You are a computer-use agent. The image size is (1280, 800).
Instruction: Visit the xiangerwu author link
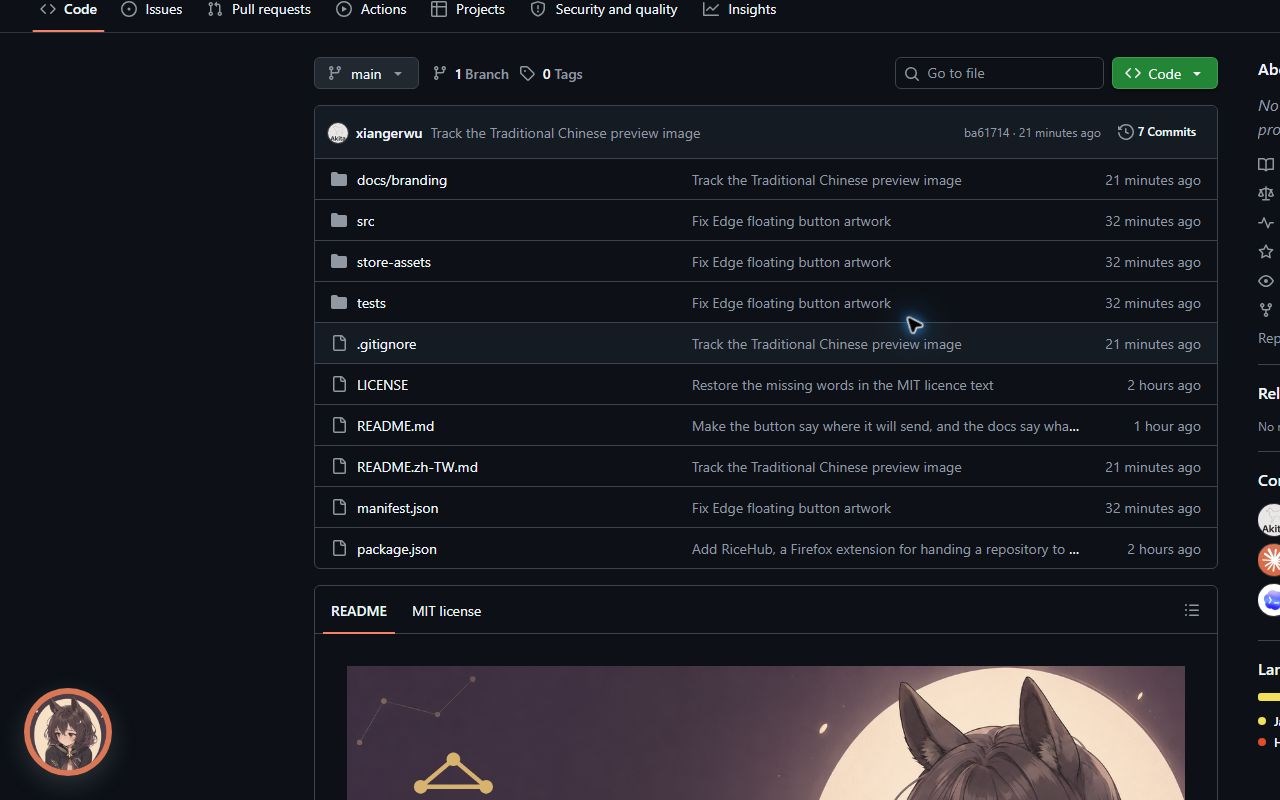coord(389,133)
